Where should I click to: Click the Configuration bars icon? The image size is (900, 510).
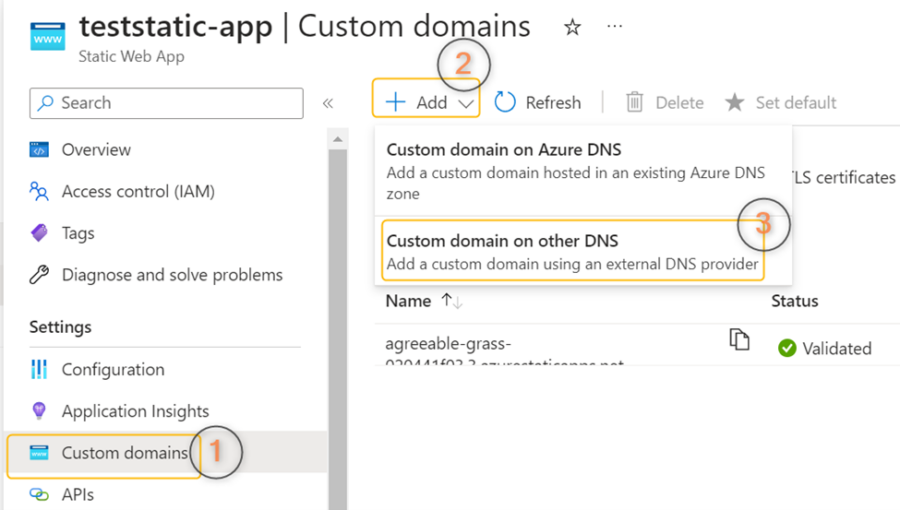pos(39,370)
